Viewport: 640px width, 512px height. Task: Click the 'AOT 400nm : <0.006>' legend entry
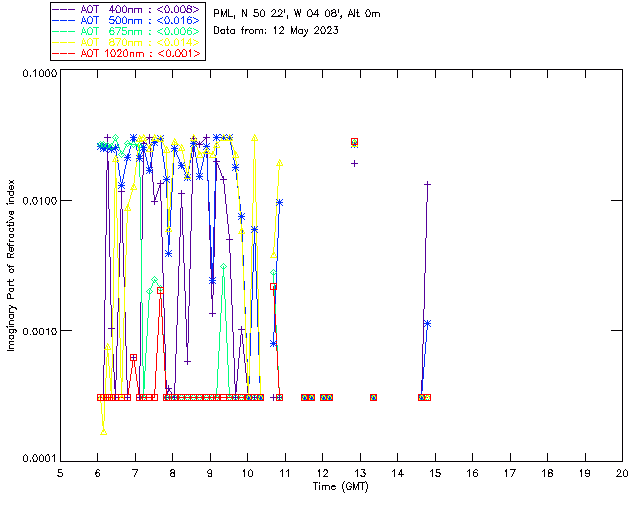[x=140, y=9]
